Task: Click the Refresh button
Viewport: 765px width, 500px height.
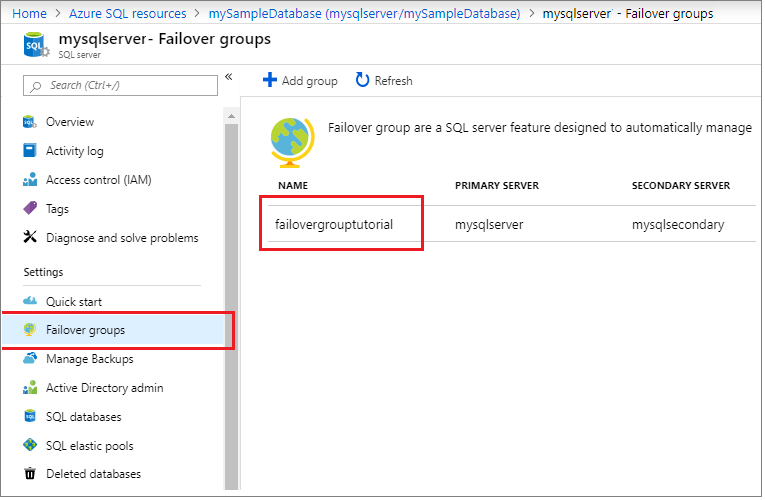Action: 384,80
